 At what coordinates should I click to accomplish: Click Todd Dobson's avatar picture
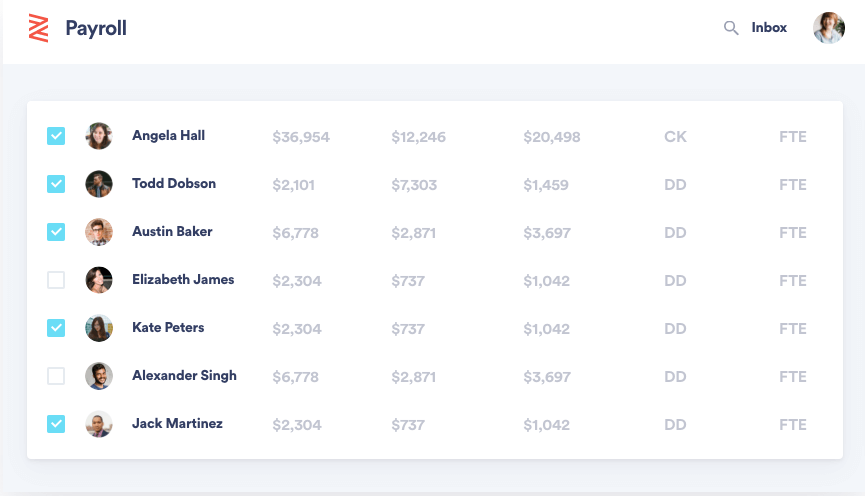point(99,184)
